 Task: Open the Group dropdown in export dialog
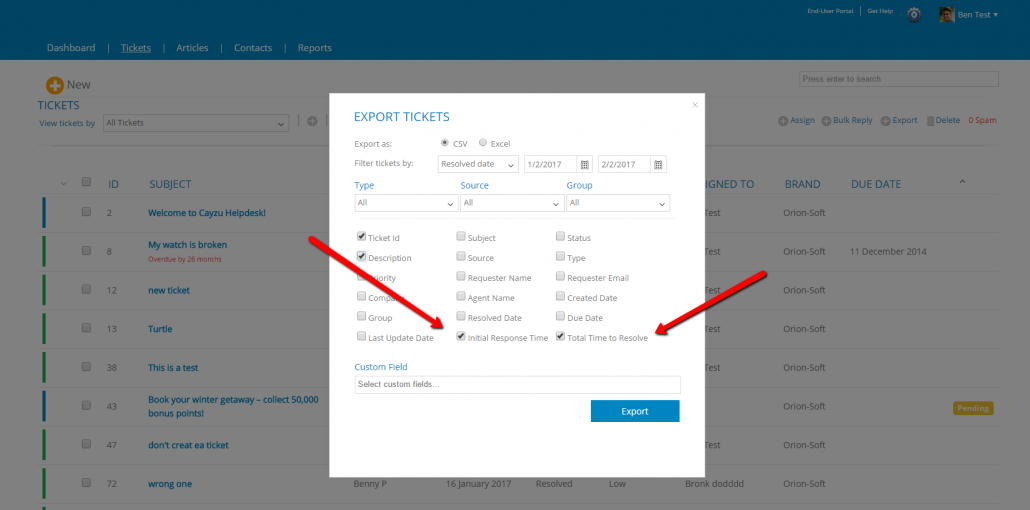pos(618,203)
